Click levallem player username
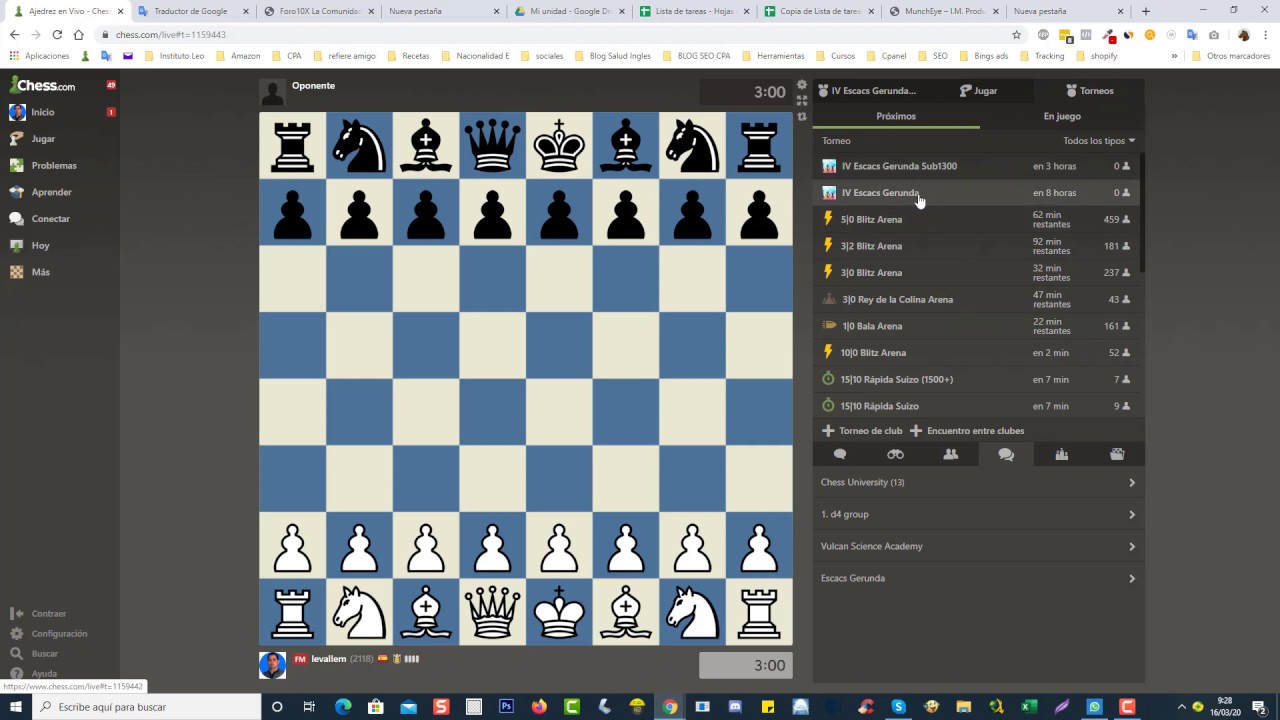This screenshot has width=1280, height=720. (328, 659)
